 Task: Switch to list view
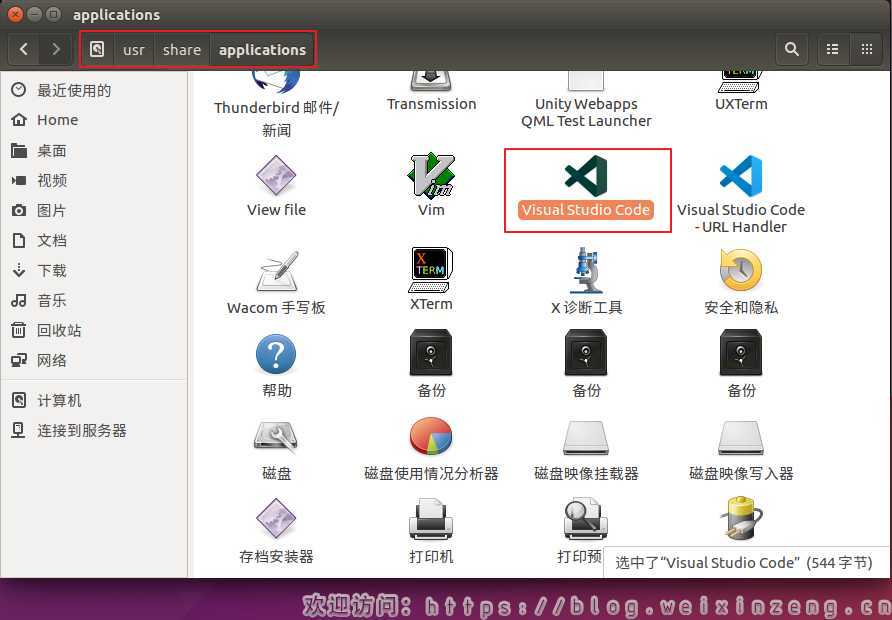(833, 49)
